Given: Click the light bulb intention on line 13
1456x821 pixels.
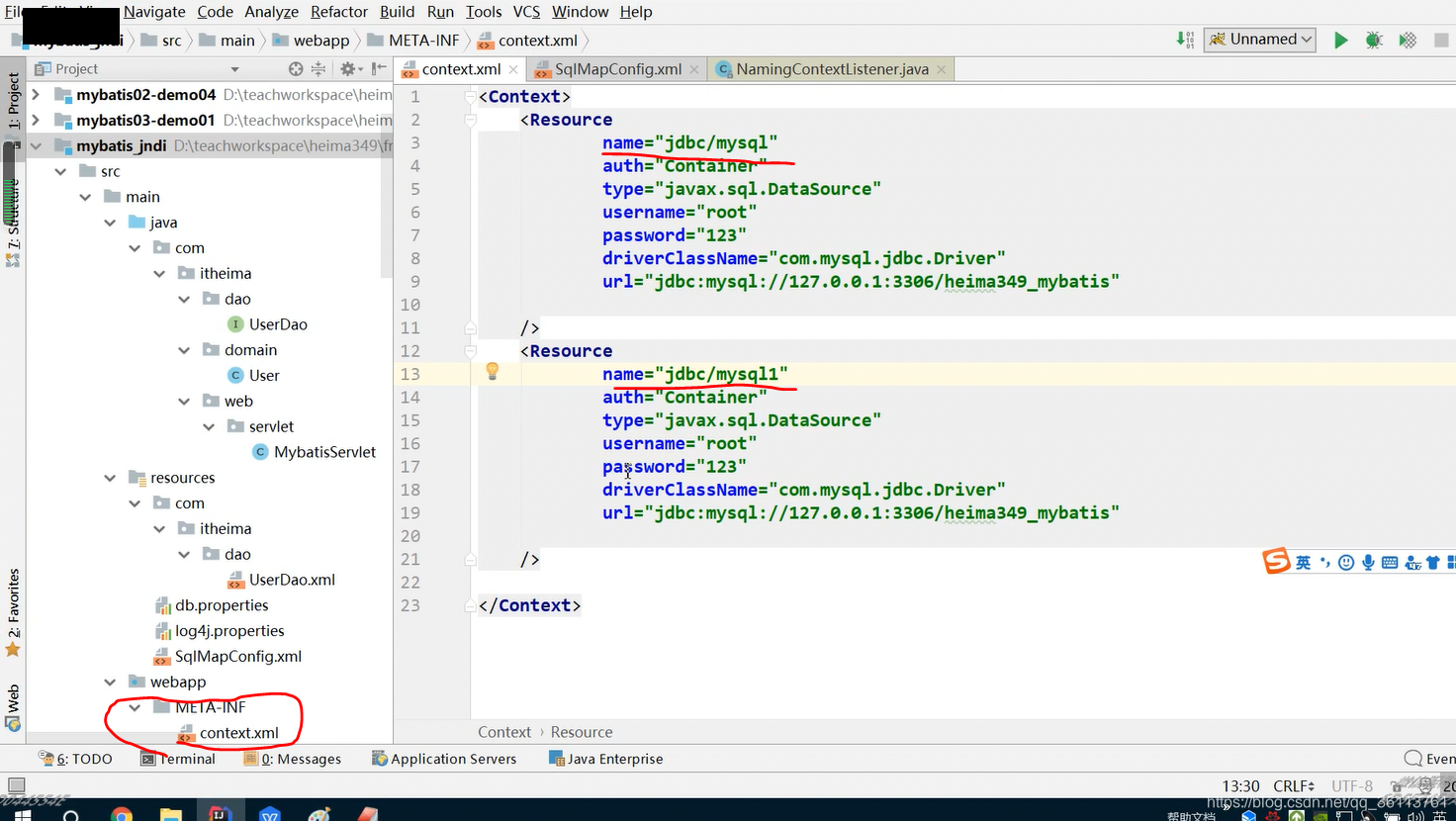Looking at the screenshot, I should 493,372.
